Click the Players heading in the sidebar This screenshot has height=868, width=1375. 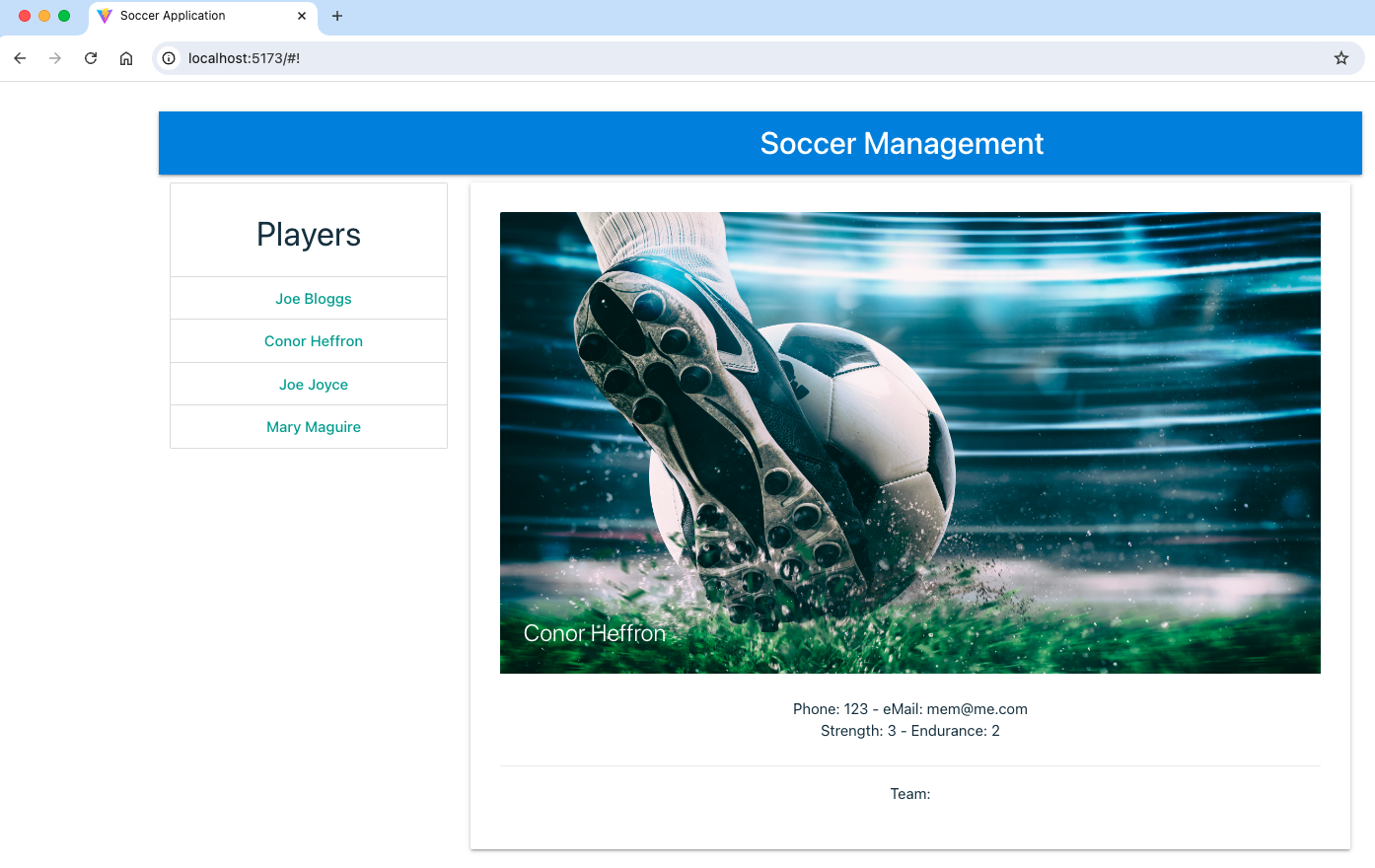coord(308,235)
